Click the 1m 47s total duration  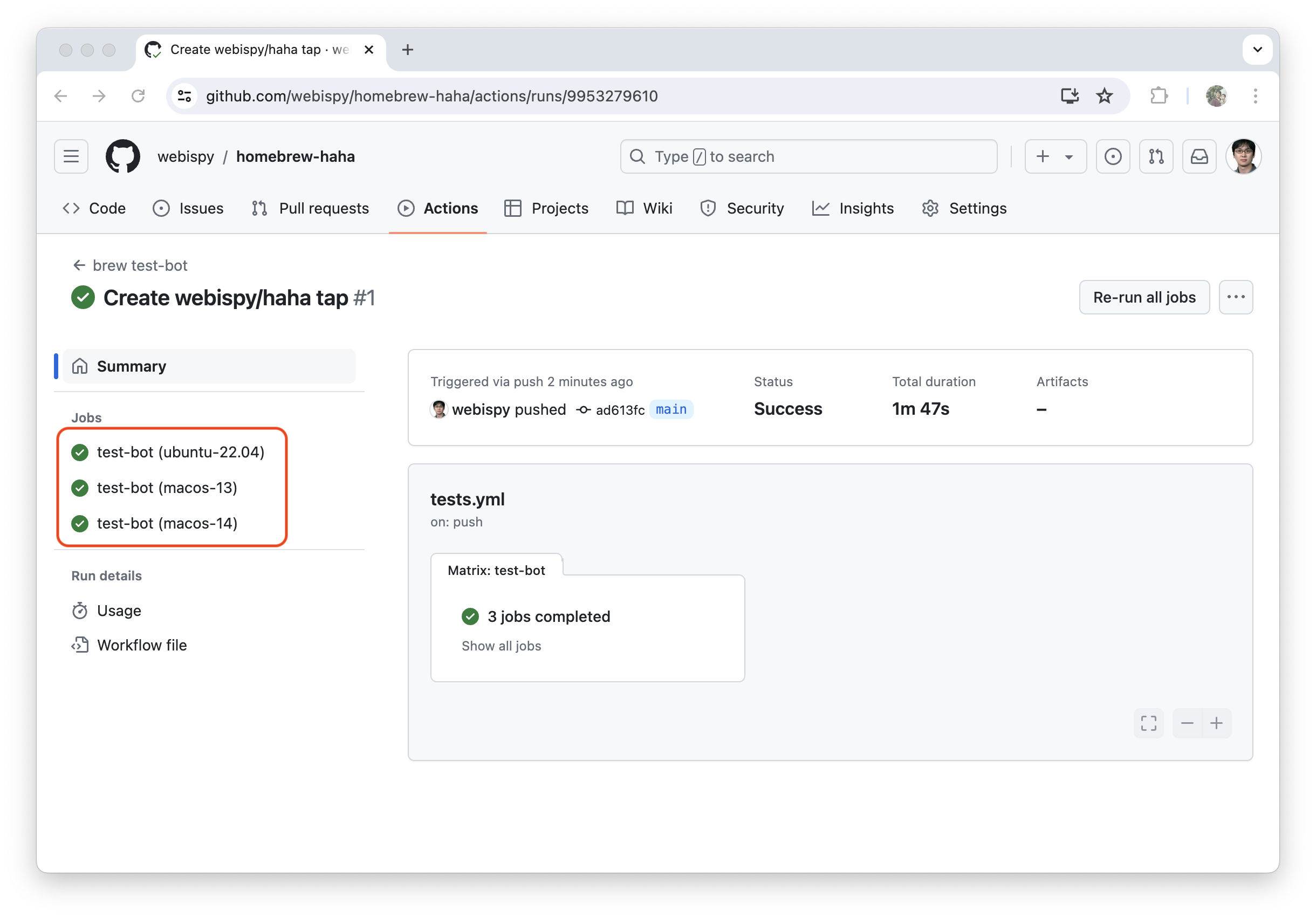921,409
